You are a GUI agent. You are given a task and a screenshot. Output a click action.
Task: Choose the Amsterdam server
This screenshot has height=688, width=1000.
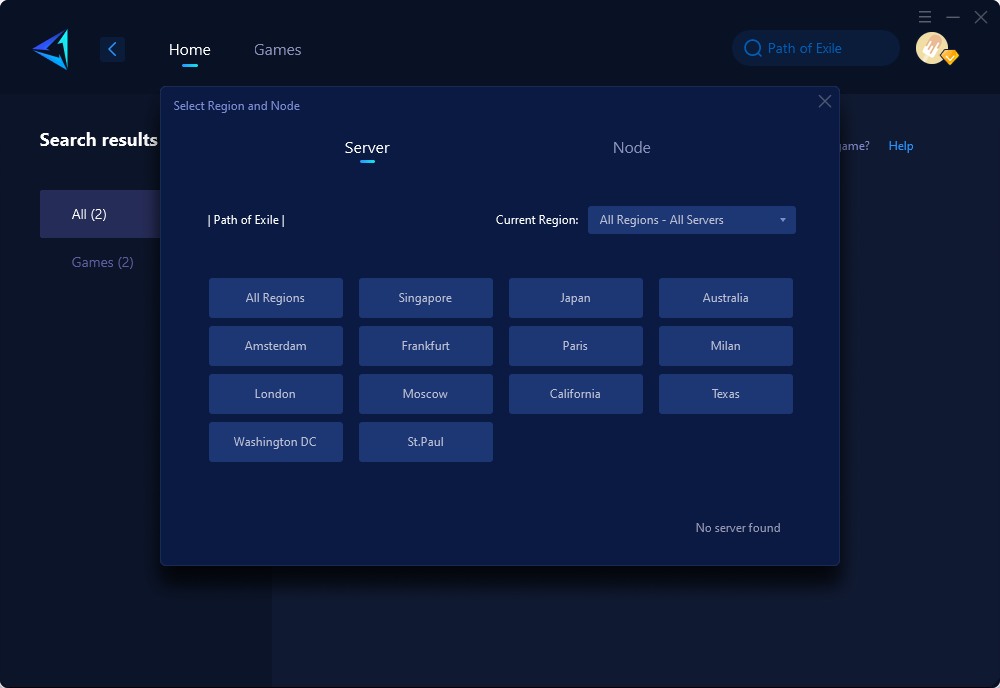(276, 346)
